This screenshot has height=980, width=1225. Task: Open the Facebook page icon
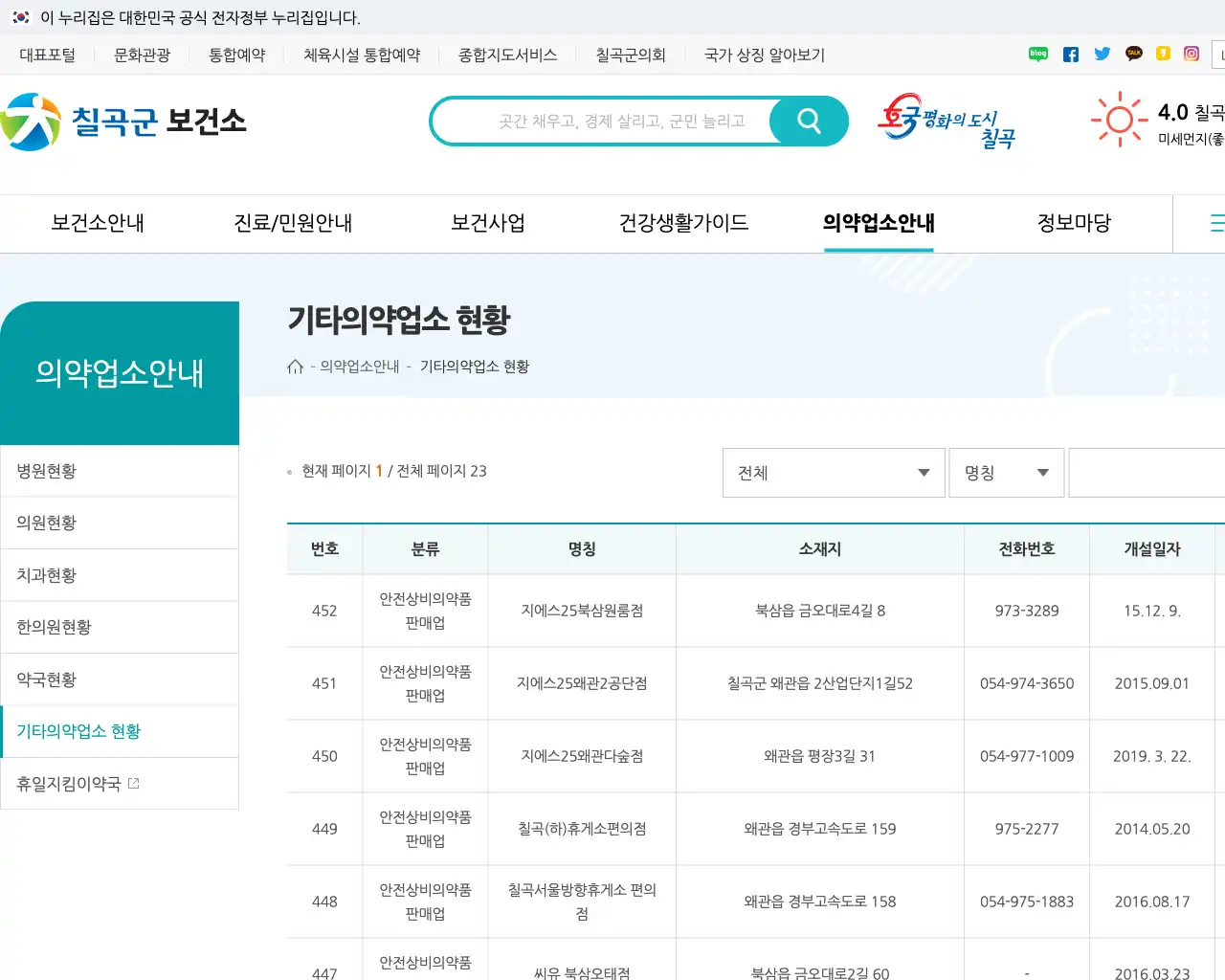point(1070,54)
